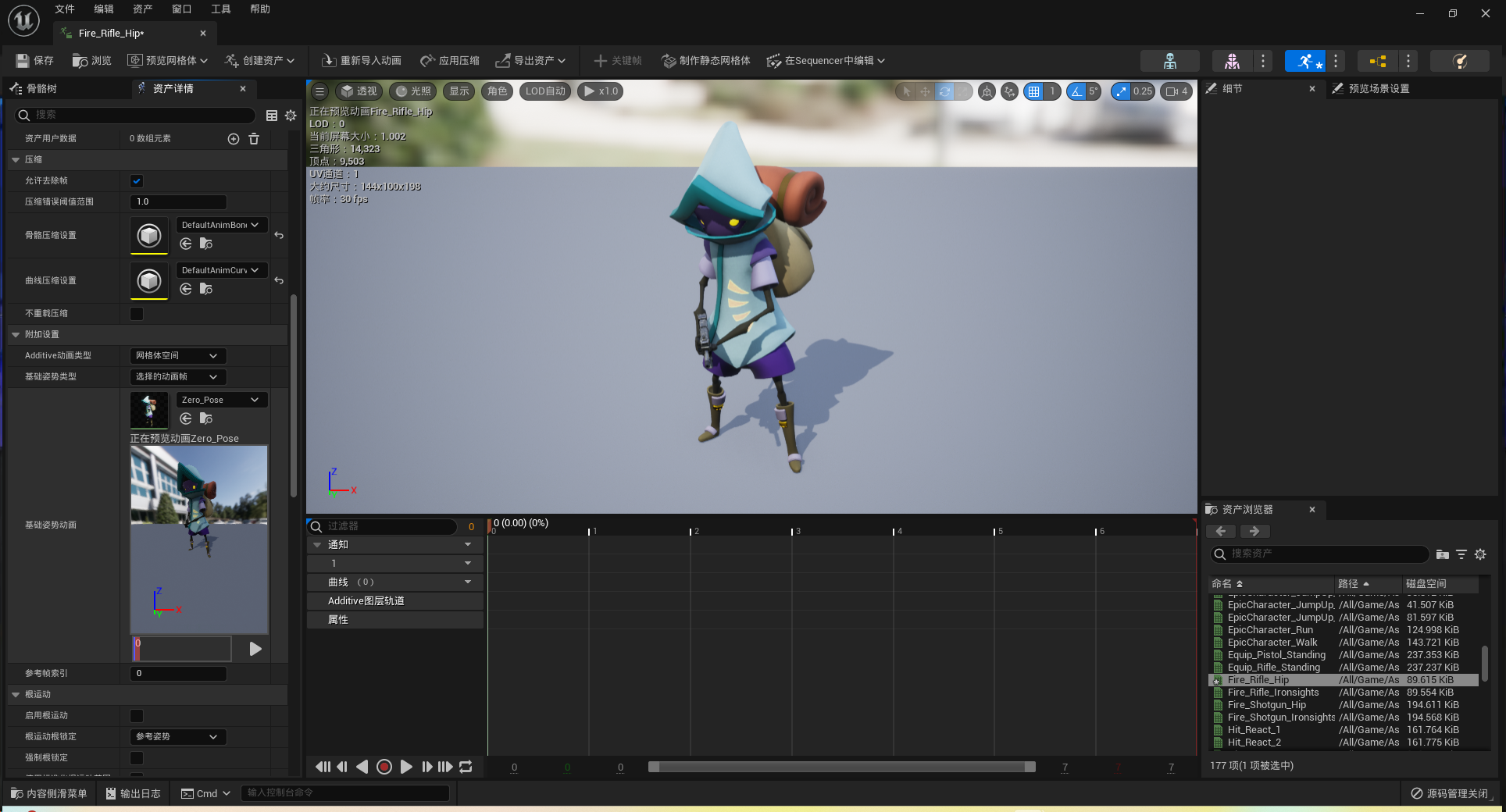Open the 根运动根锁定 dropdown

point(178,737)
